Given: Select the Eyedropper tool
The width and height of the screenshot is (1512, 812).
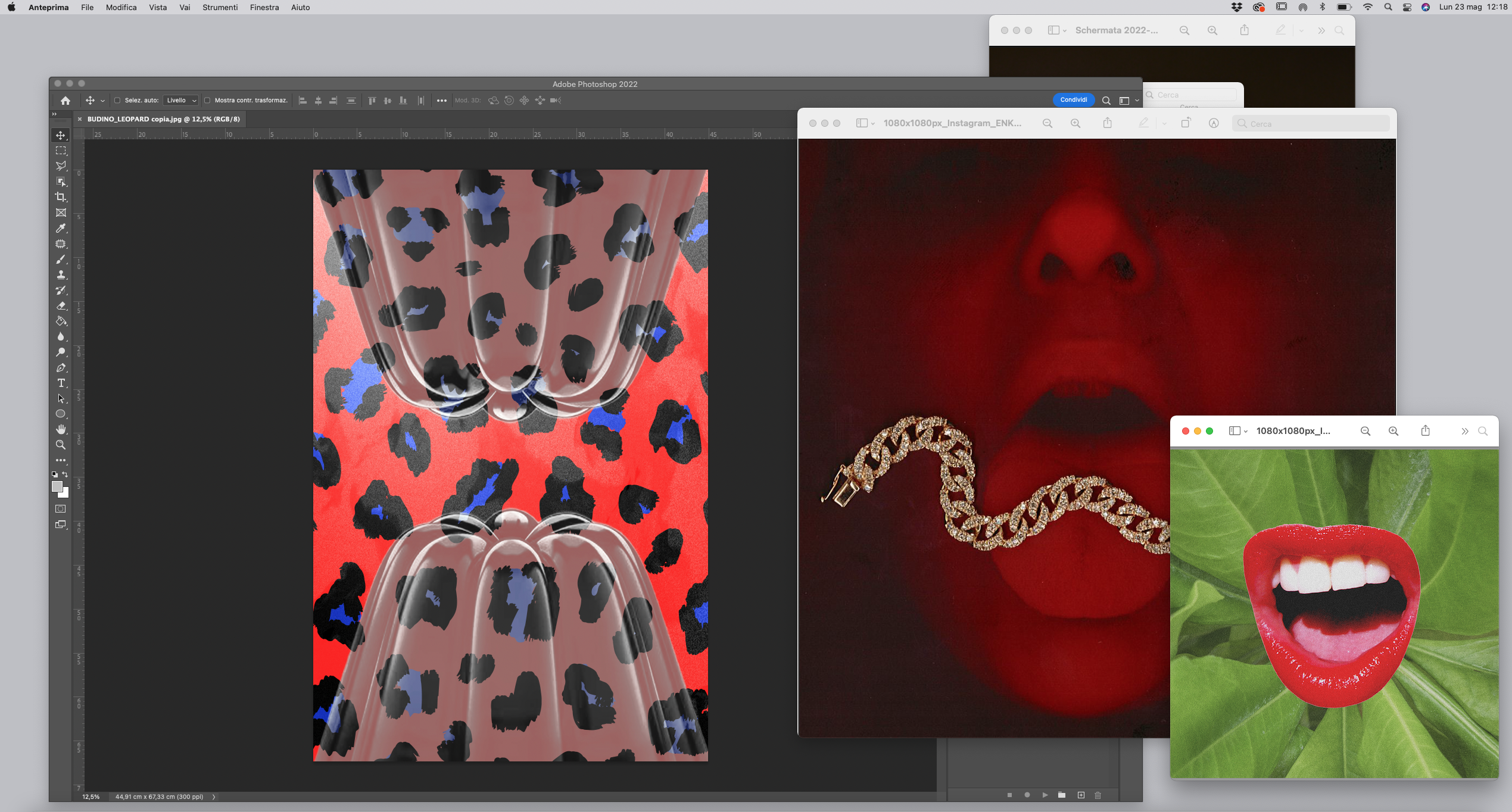Looking at the screenshot, I should pos(61,229).
